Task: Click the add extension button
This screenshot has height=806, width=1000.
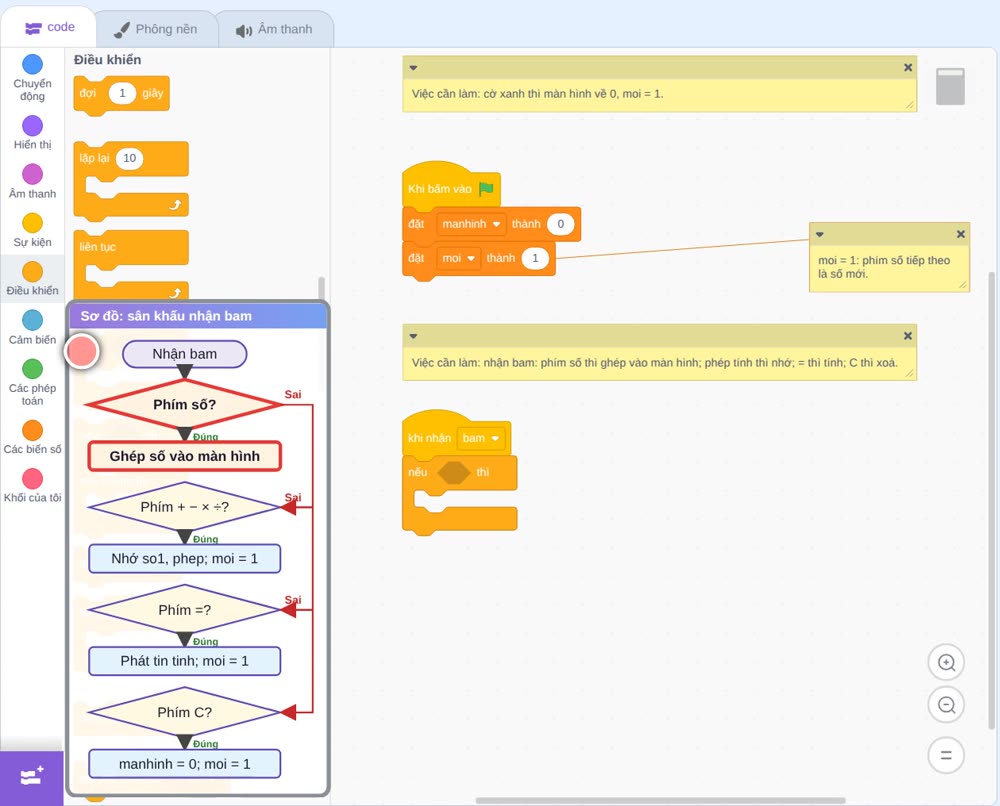Action: (32, 777)
